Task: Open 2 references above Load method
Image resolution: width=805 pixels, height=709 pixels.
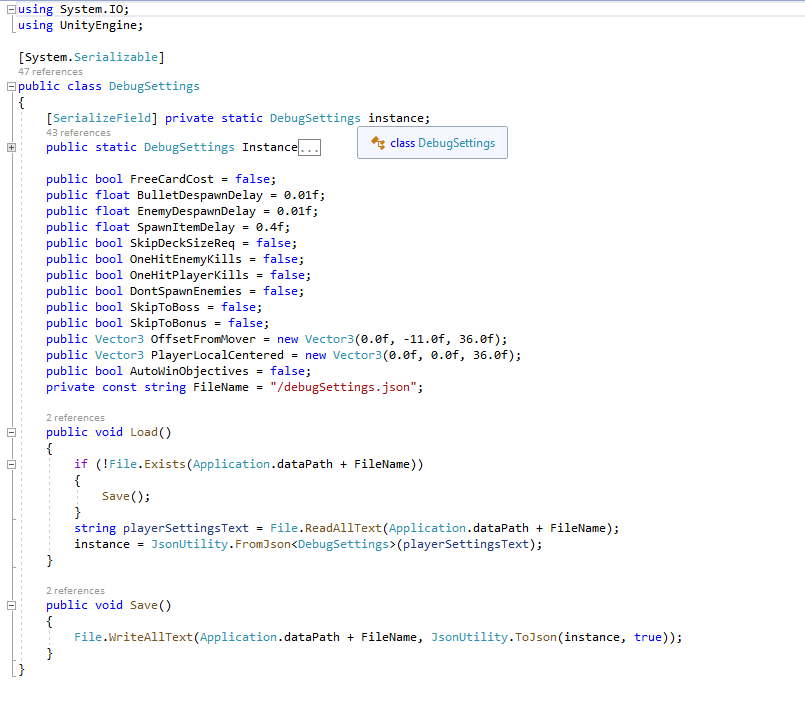Action: click(75, 417)
